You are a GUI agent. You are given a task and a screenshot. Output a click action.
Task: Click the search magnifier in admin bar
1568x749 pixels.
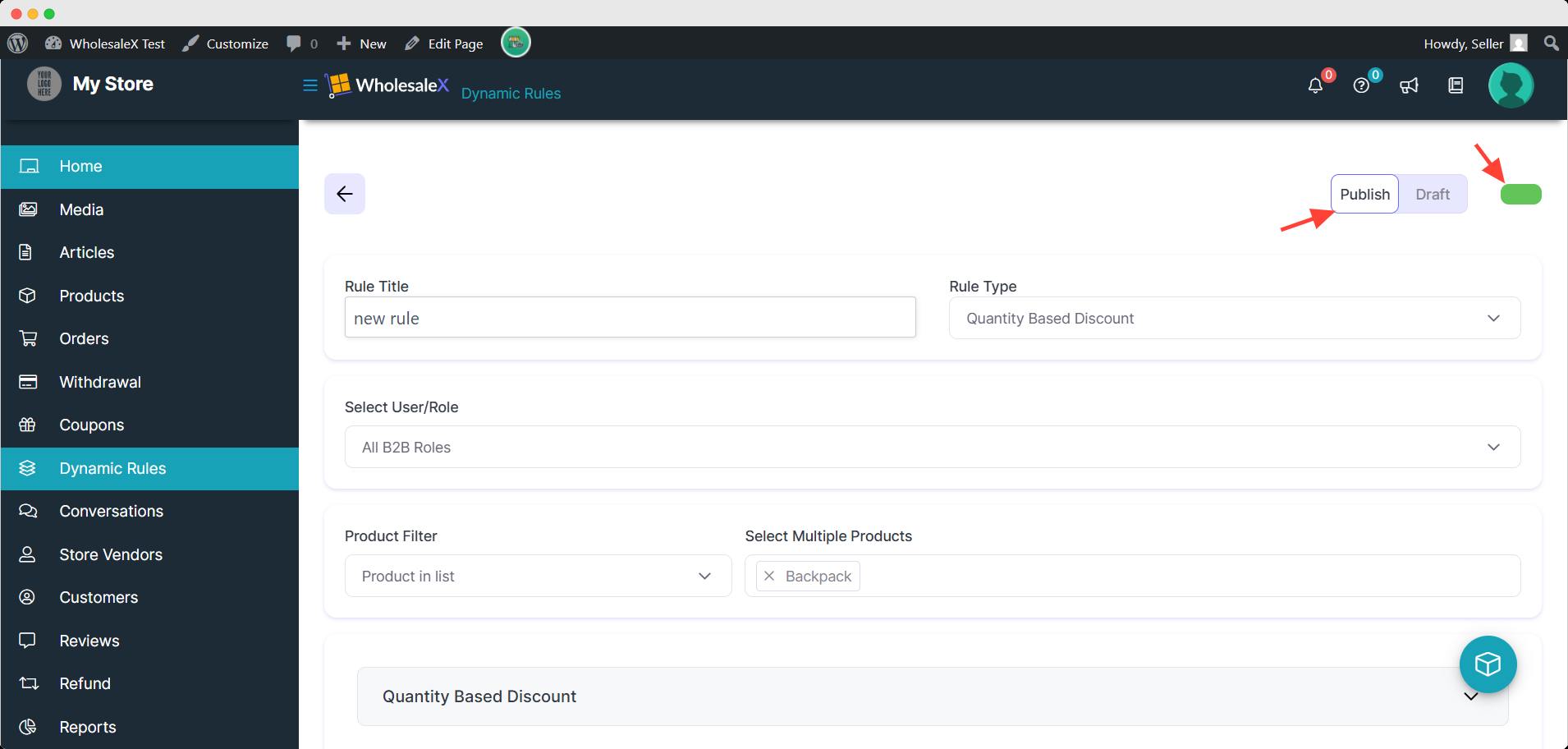pyautogui.click(x=1551, y=43)
